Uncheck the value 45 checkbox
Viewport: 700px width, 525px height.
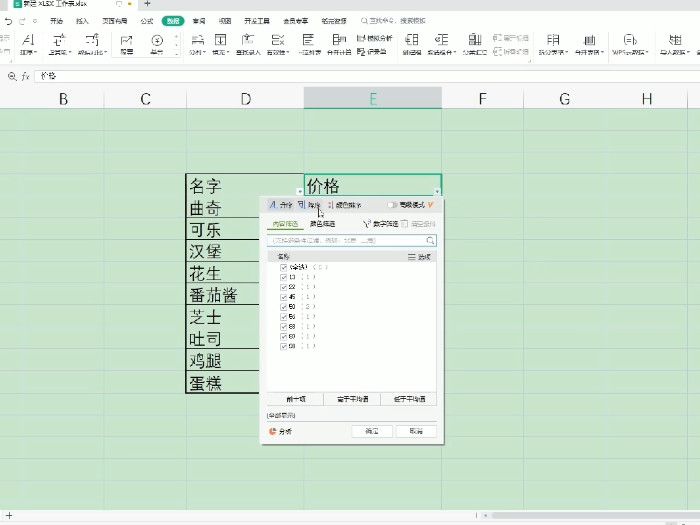tap(283, 297)
